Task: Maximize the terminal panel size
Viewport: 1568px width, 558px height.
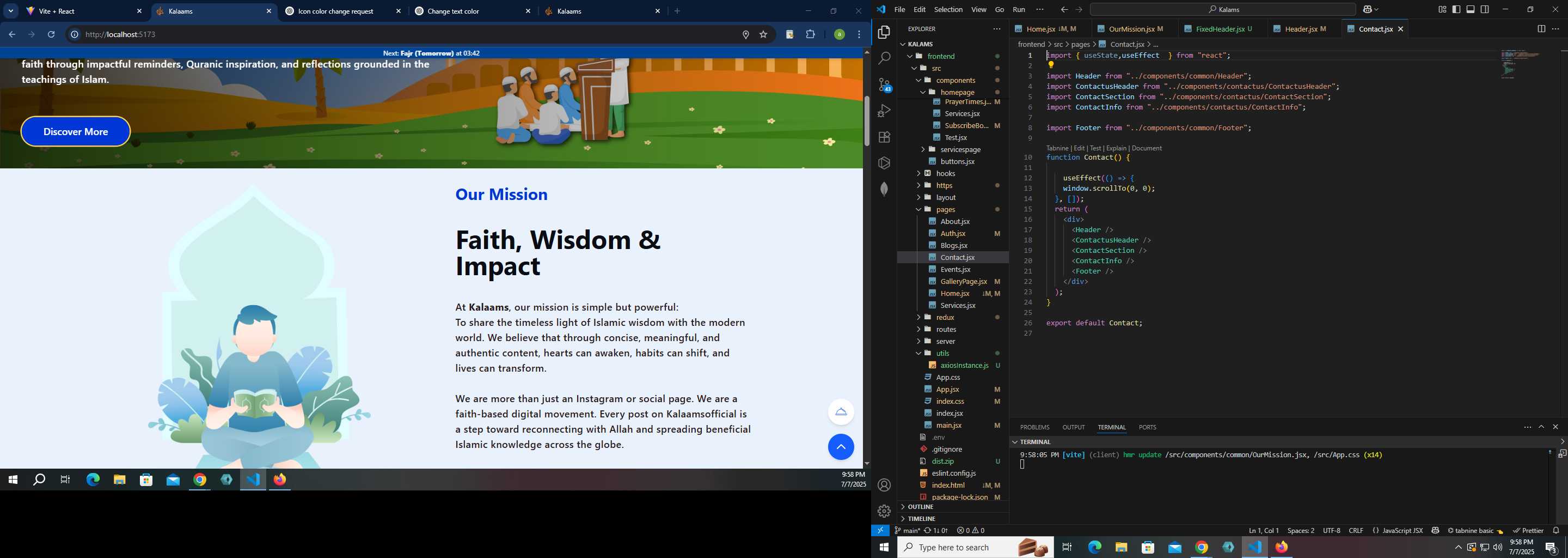Action: 1541,427
